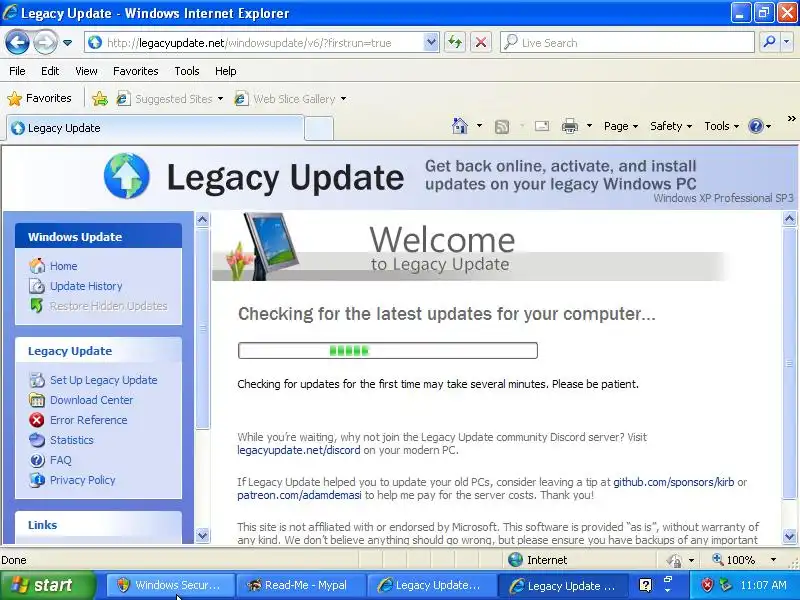Open the Privacy Policy link

[x=82, y=480]
